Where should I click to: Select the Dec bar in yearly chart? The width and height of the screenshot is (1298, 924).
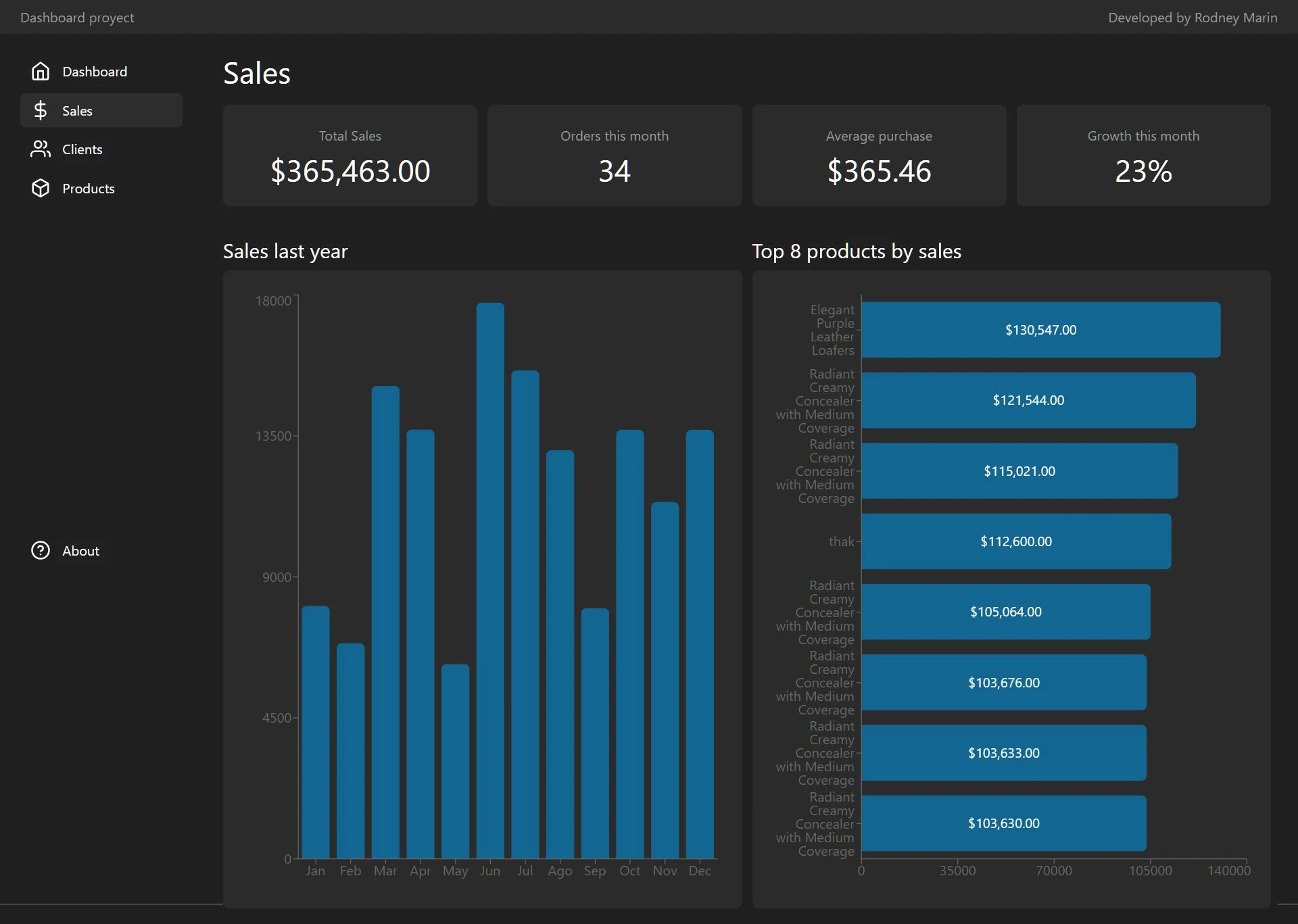tap(700, 643)
